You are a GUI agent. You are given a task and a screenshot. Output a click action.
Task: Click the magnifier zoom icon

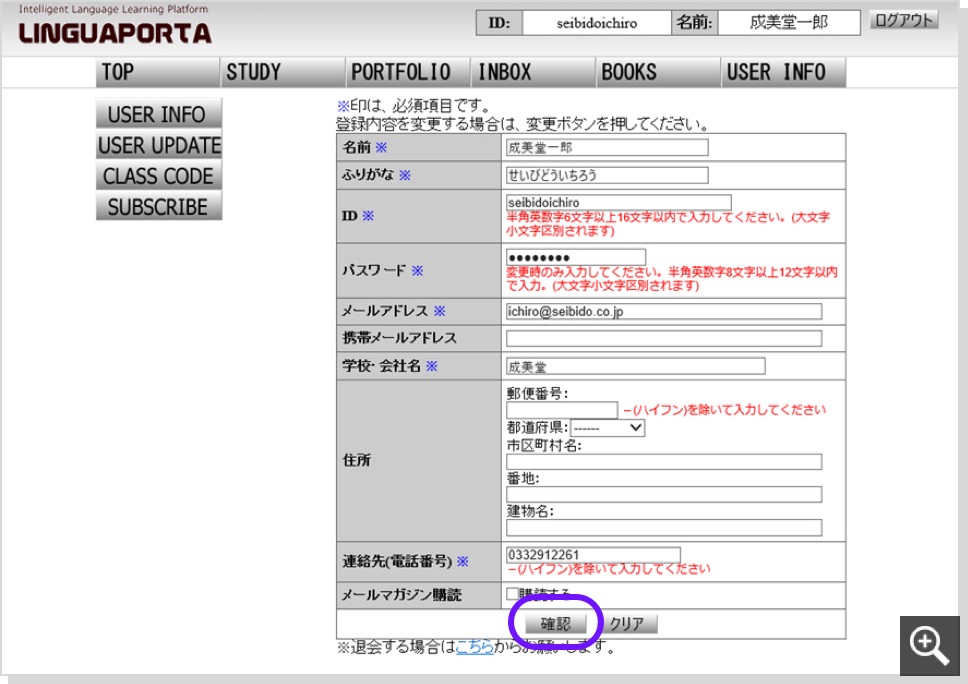click(x=931, y=646)
